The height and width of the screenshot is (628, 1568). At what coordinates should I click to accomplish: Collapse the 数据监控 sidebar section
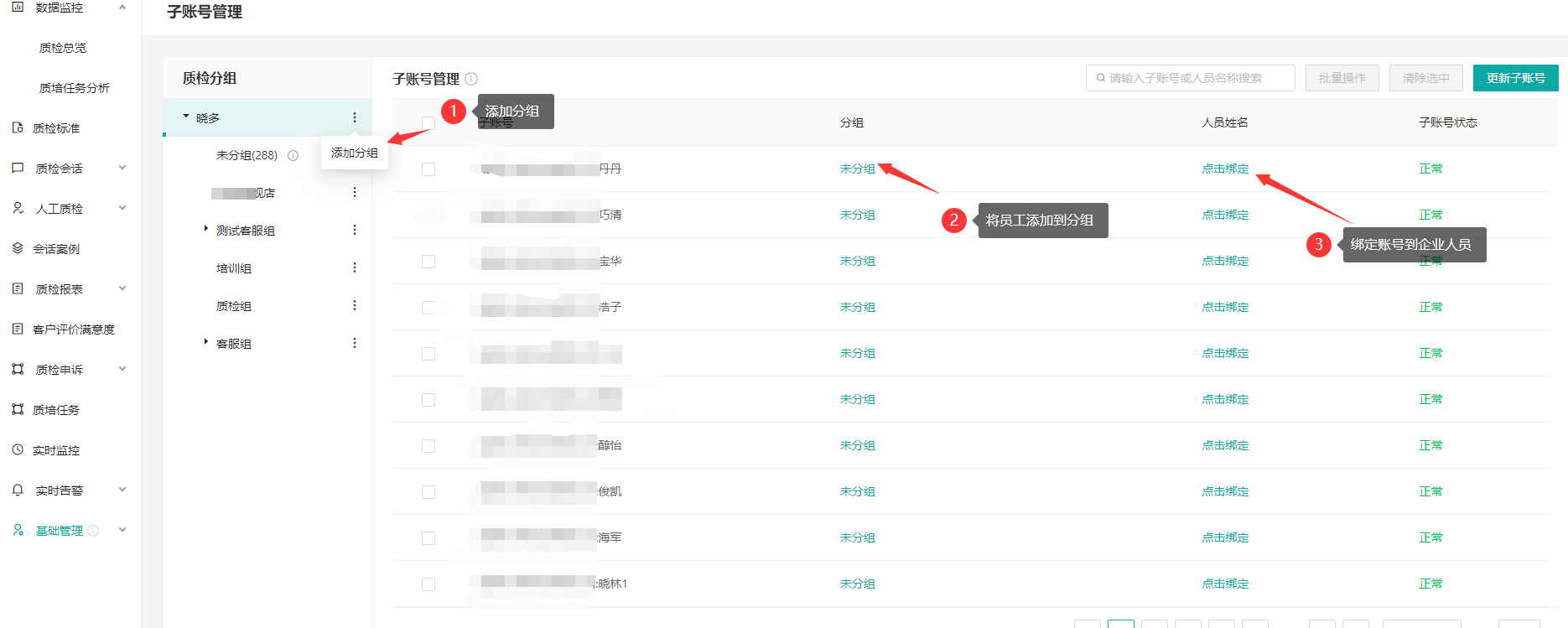point(122,7)
